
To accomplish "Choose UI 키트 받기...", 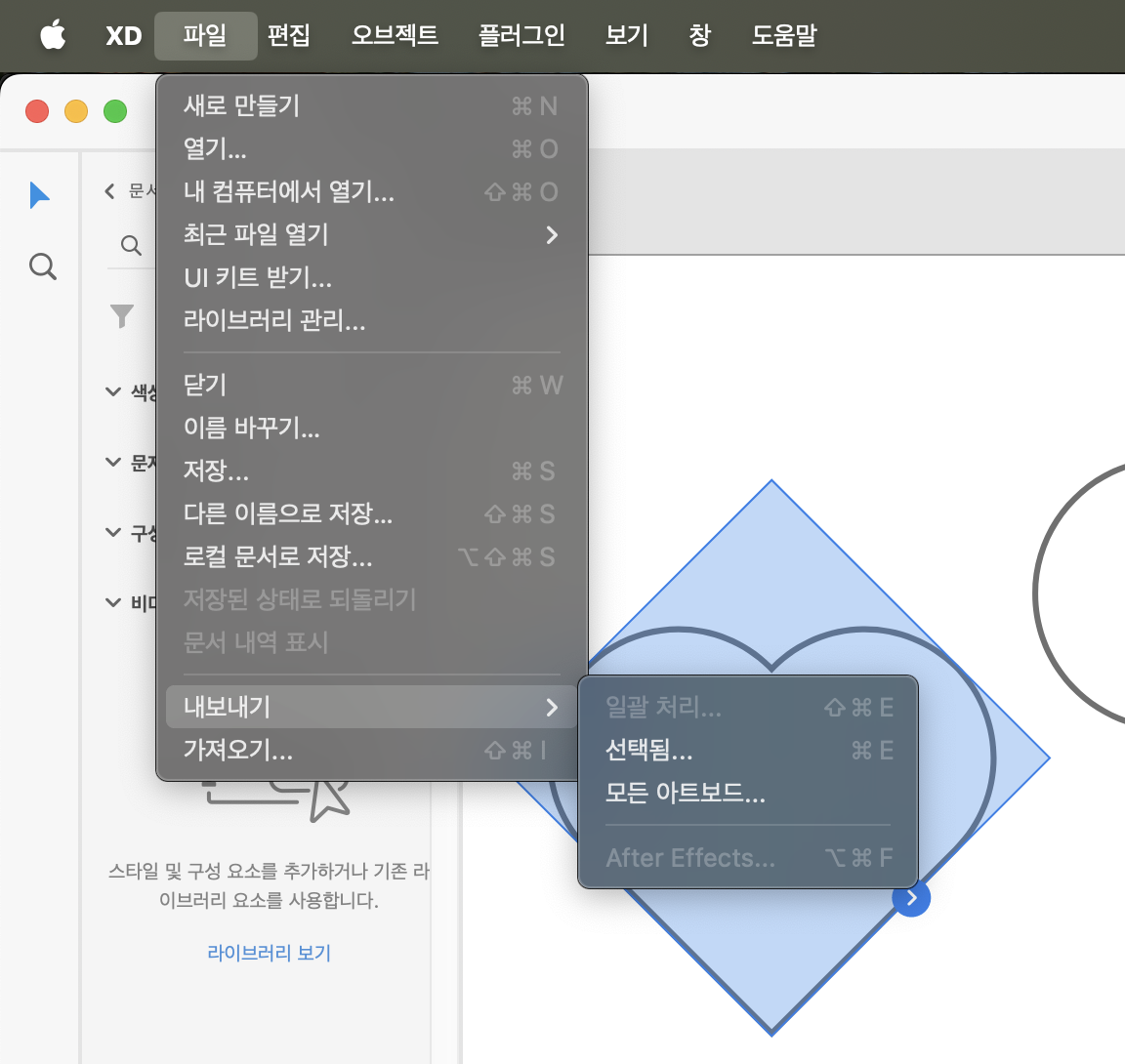I will pyautogui.click(x=372, y=277).
